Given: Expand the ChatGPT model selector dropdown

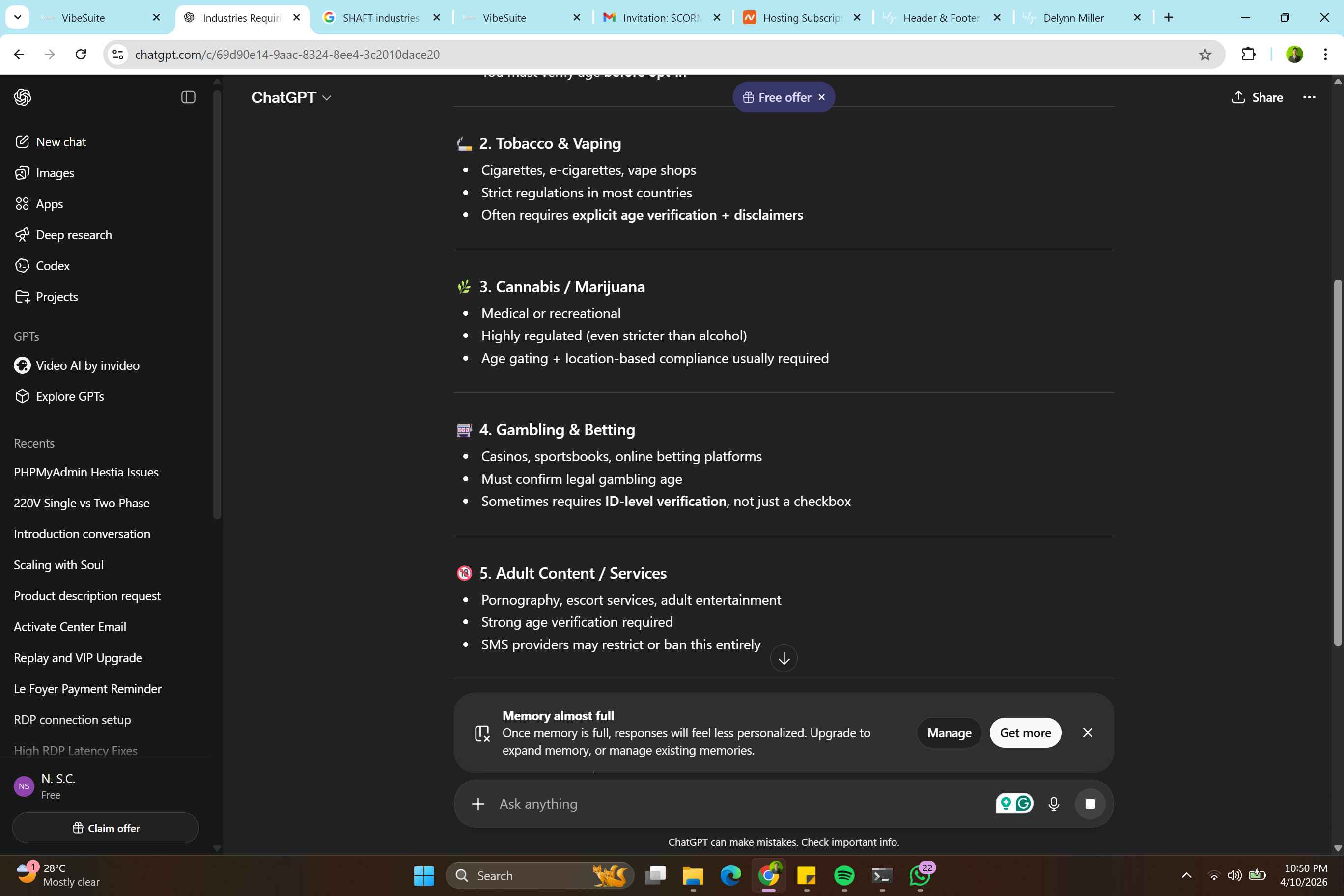Looking at the screenshot, I should [291, 97].
